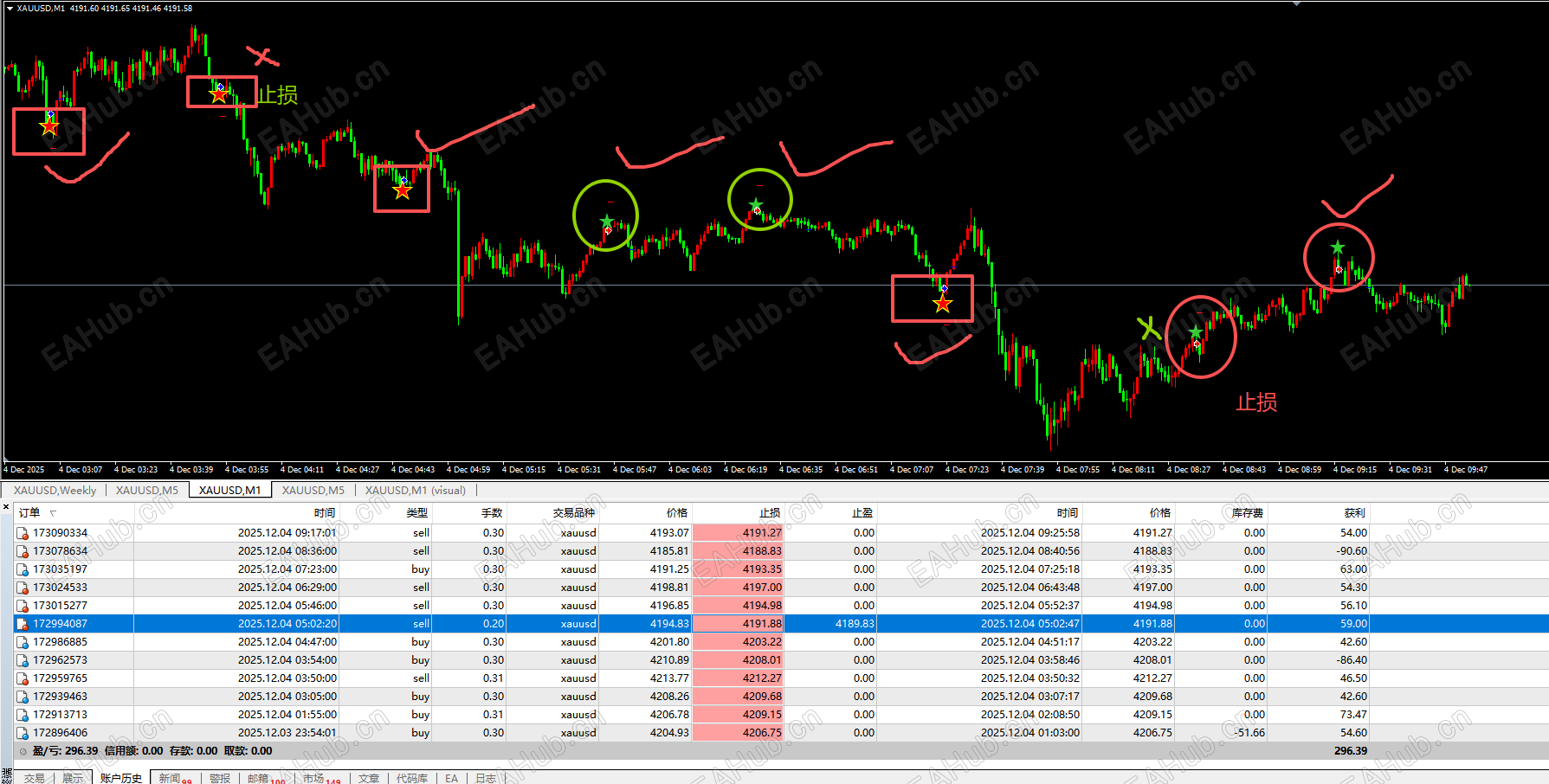Click the lot size 0.20

tap(494, 624)
